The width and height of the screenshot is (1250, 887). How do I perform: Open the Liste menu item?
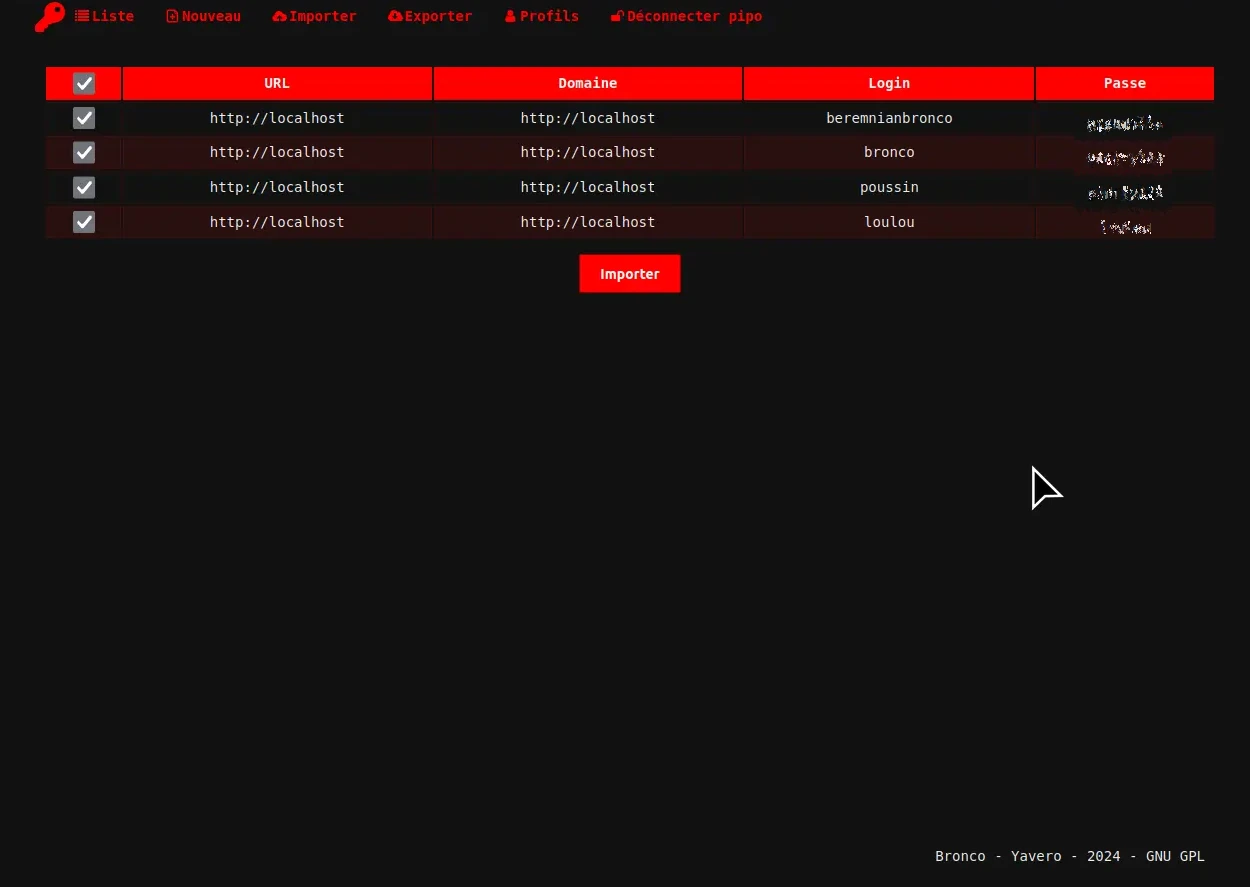104,16
